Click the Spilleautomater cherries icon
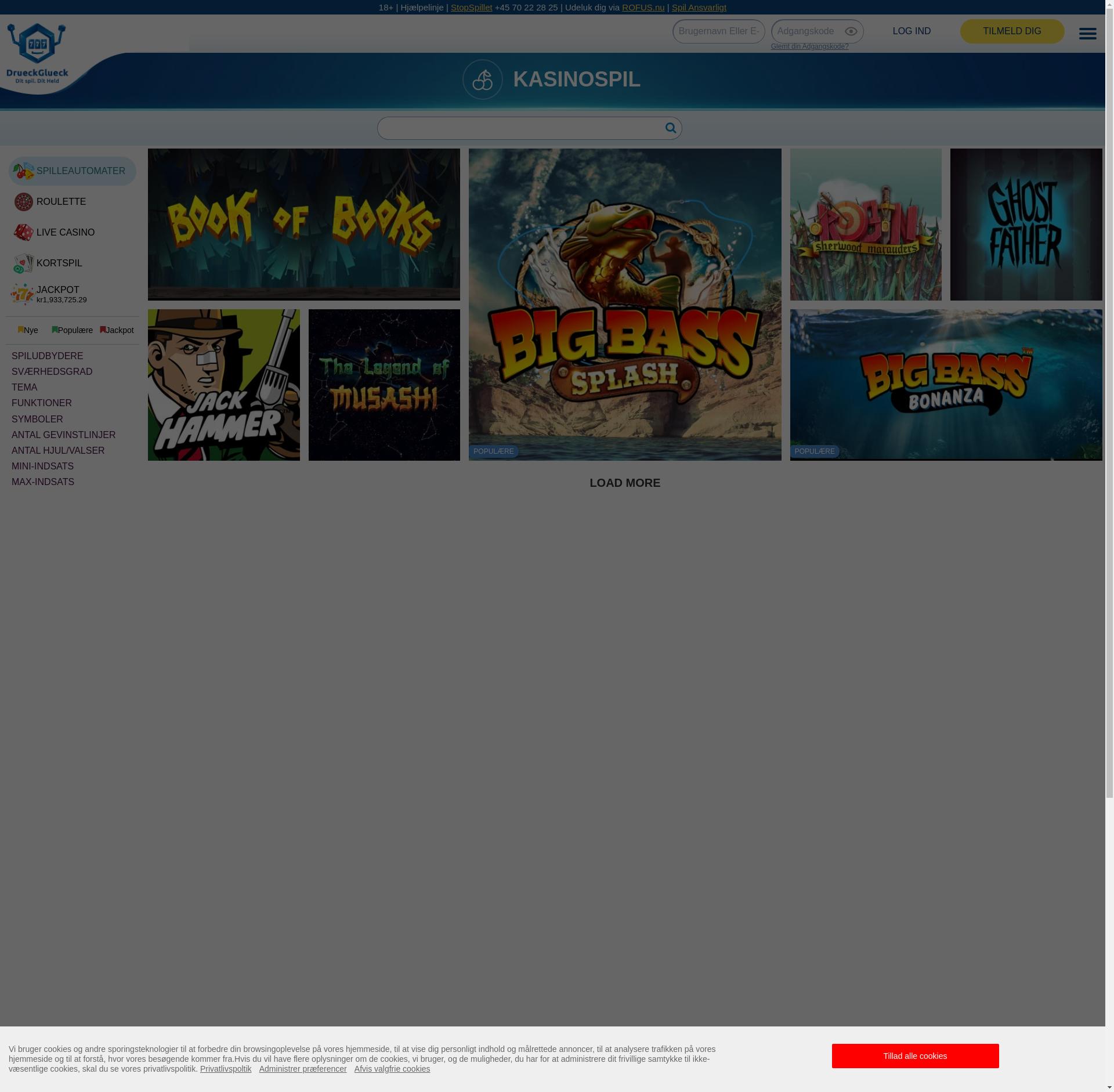Screen dimensions: 1114x1092 [x=24, y=171]
